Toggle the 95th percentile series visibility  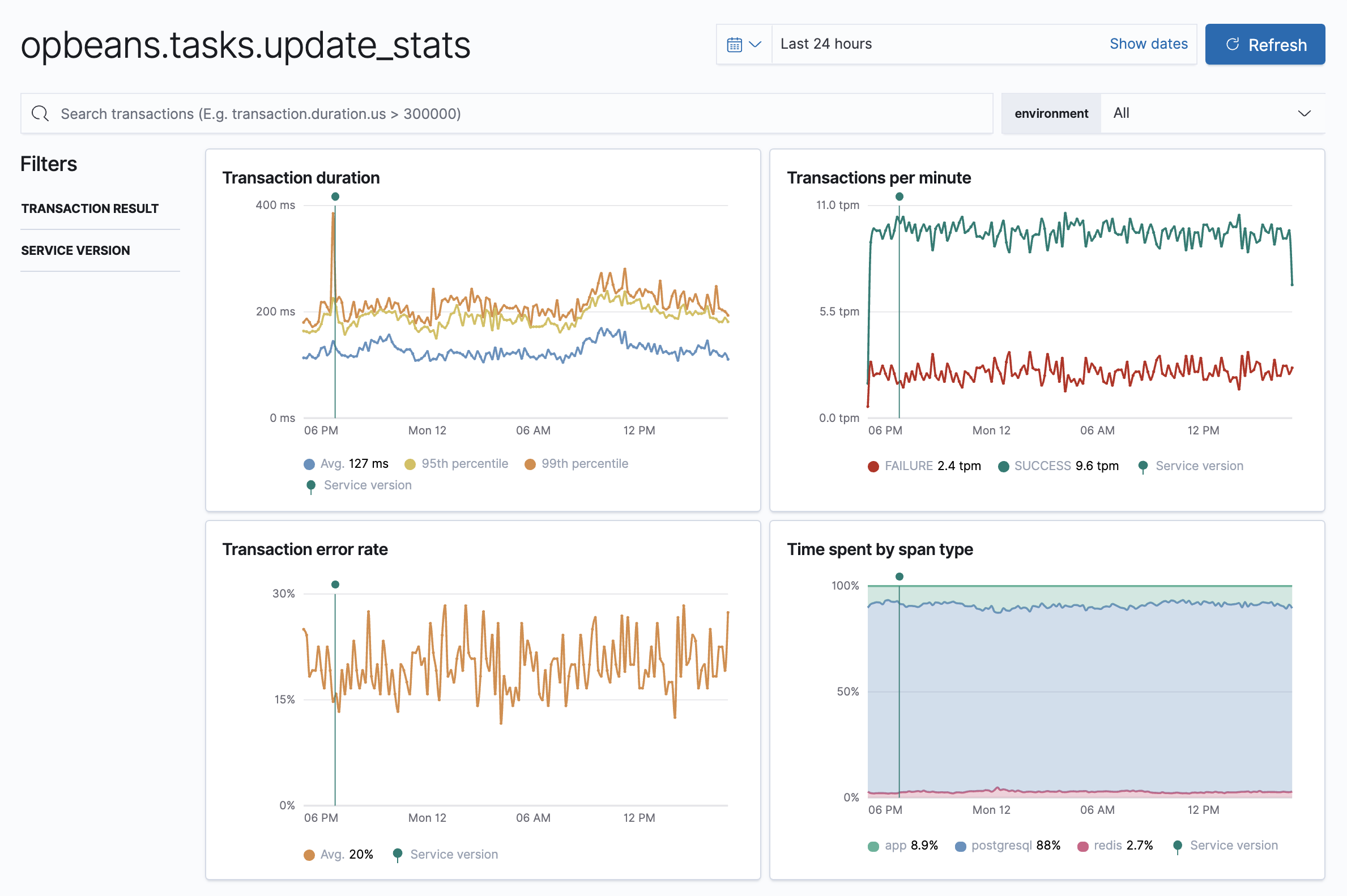(464, 463)
